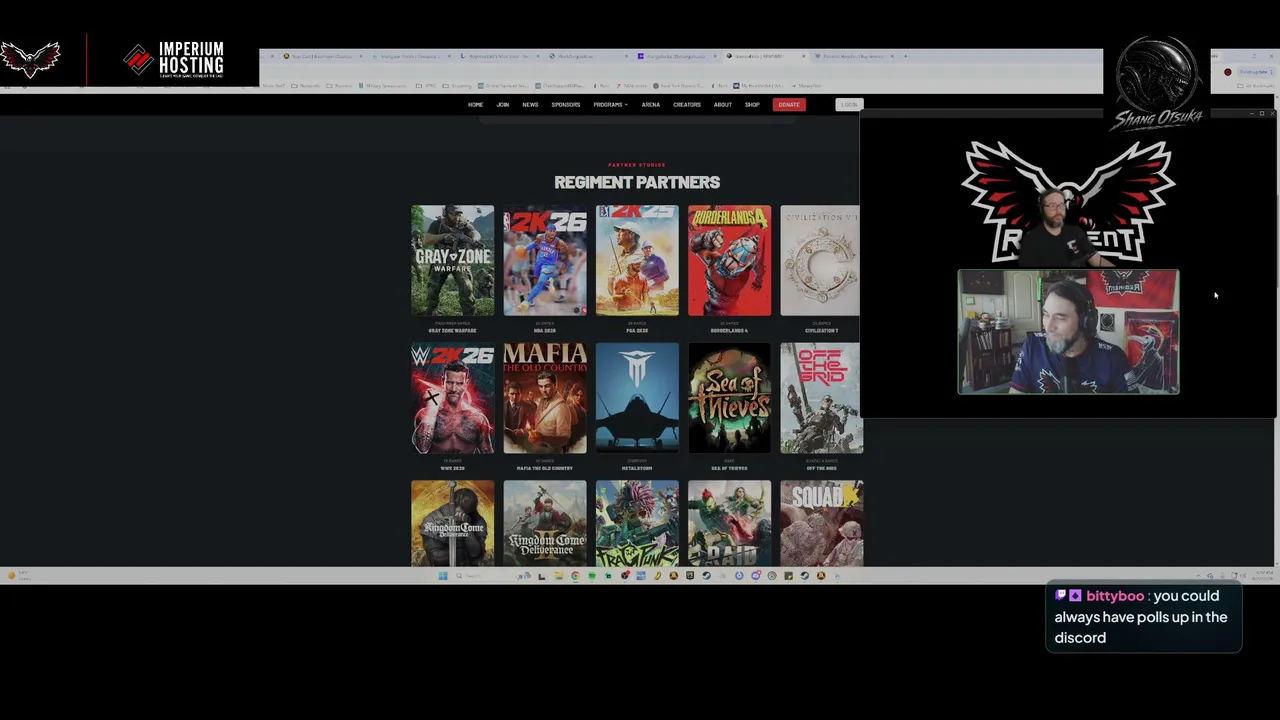This screenshot has height=720, width=1280.
Task: Open the Civilization VII partner card
Action: click(820, 261)
